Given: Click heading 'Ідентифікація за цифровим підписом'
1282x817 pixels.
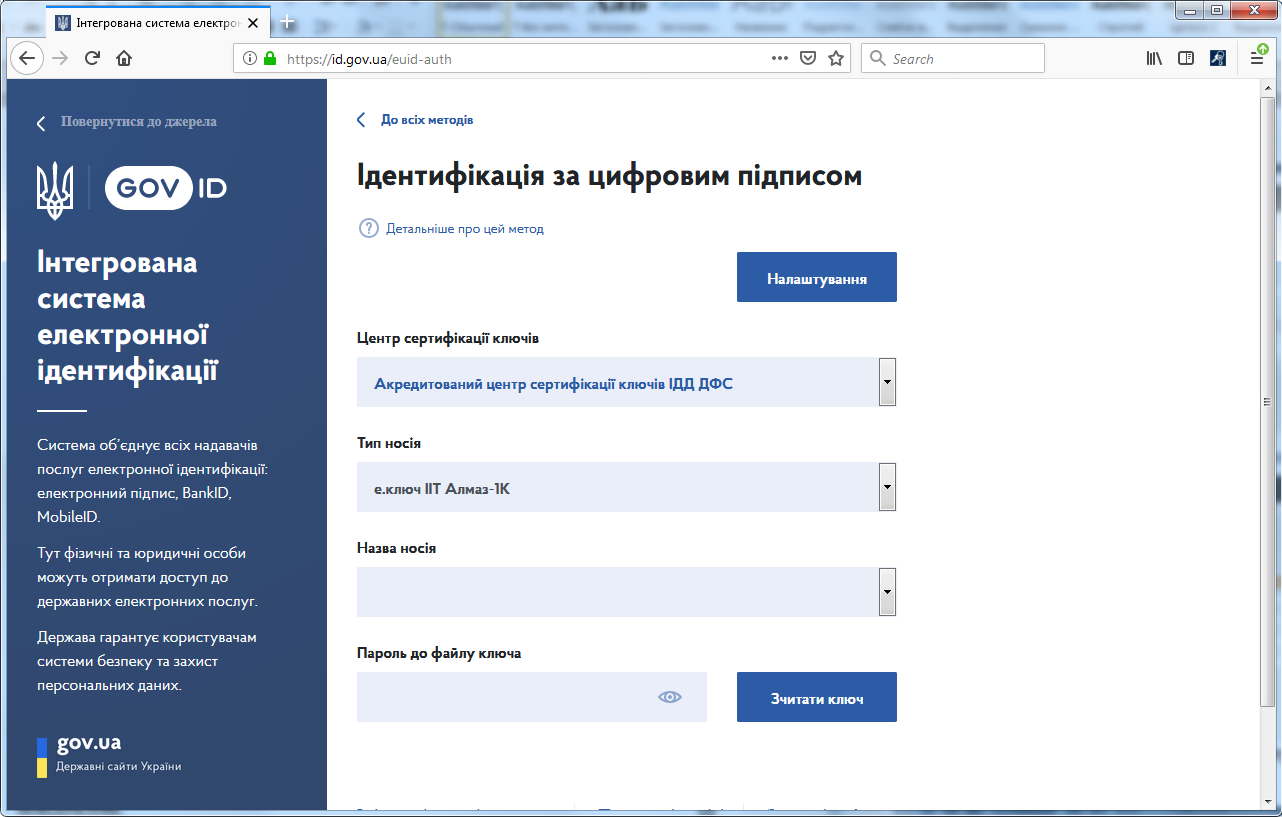Looking at the screenshot, I should coord(609,176).
